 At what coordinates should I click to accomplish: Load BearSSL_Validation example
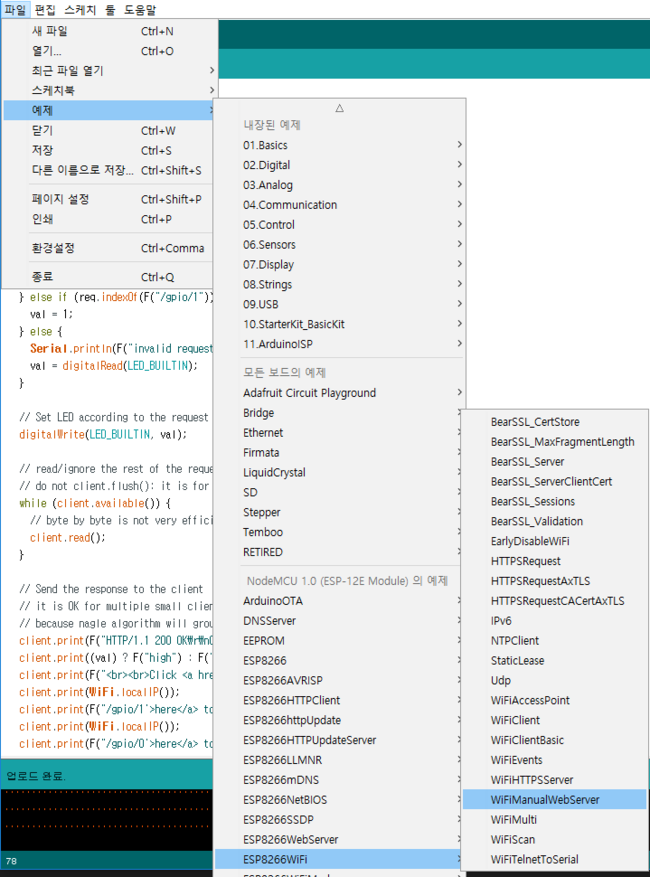click(554, 521)
